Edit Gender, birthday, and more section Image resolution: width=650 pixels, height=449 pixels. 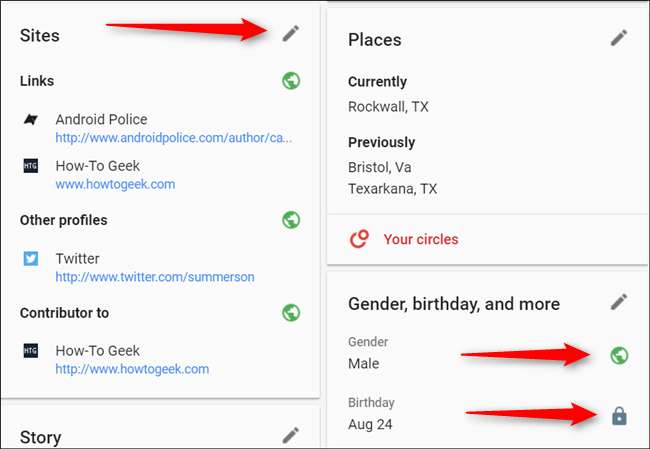[x=619, y=301]
